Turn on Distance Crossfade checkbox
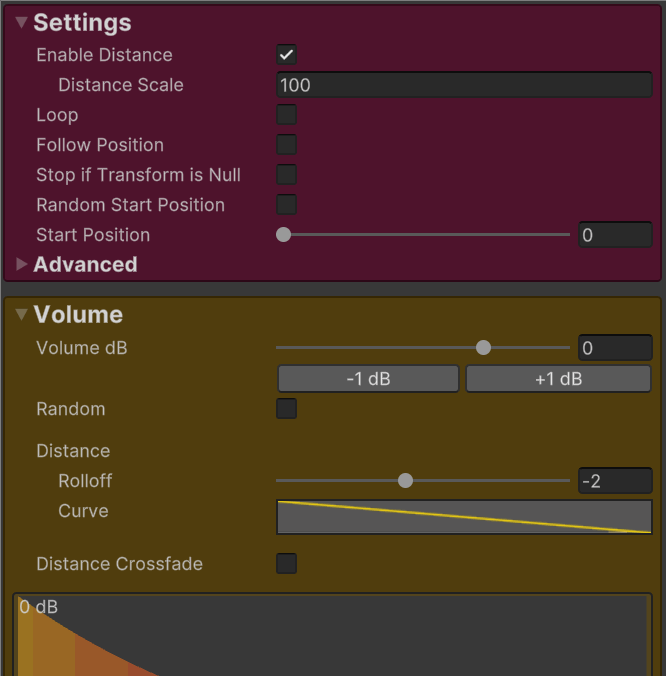This screenshot has width=666, height=676. [x=287, y=564]
